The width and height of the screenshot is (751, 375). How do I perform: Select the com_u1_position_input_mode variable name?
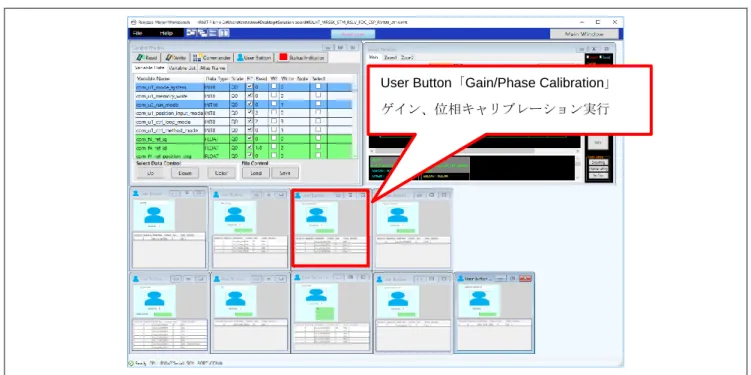(x=169, y=113)
